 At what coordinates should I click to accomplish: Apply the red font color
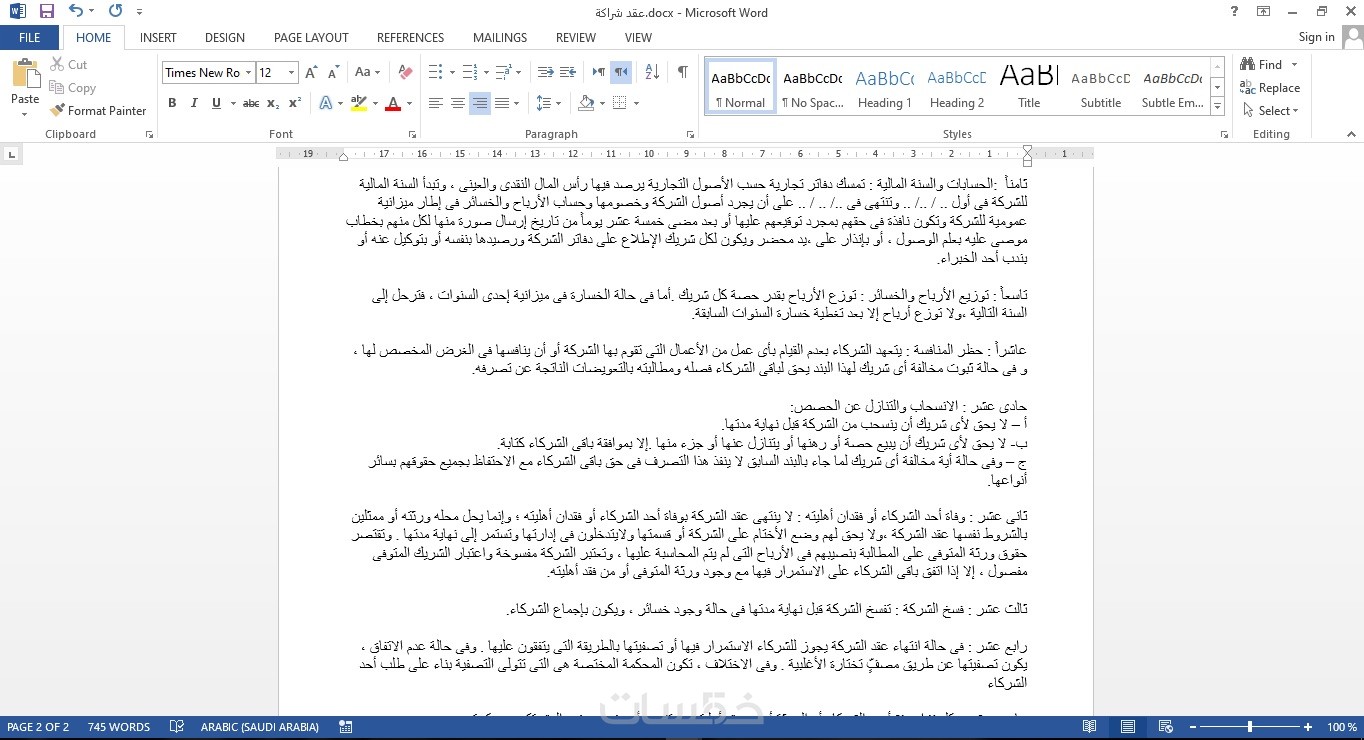tap(392, 103)
